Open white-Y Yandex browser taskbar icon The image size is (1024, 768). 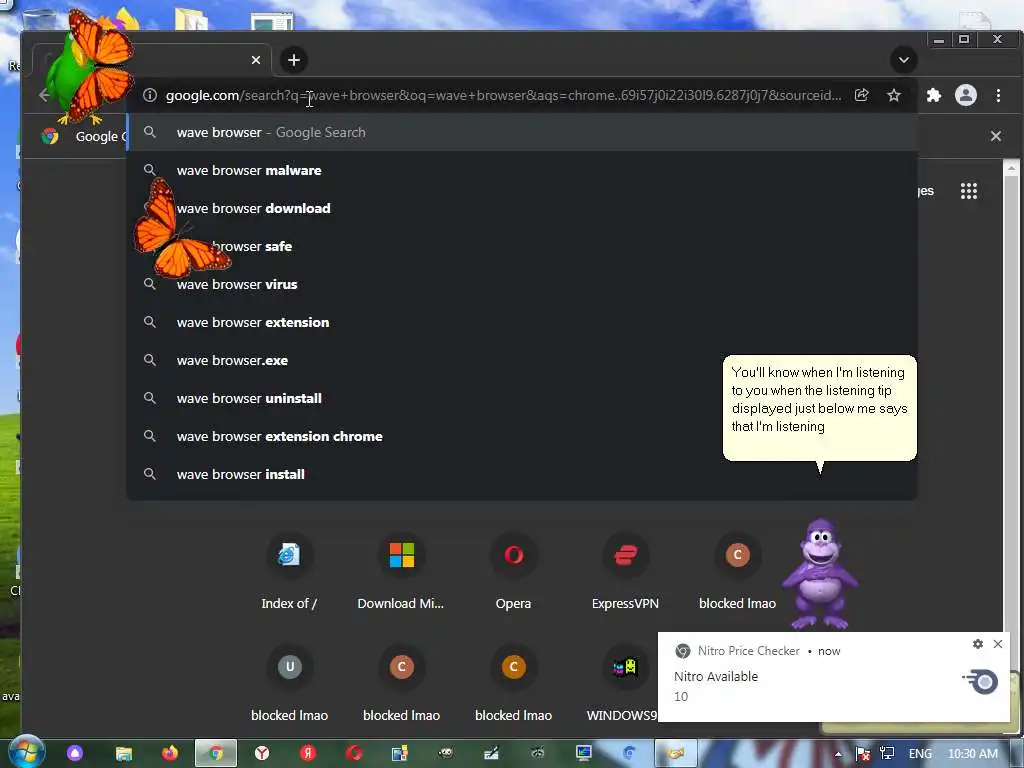(262, 754)
